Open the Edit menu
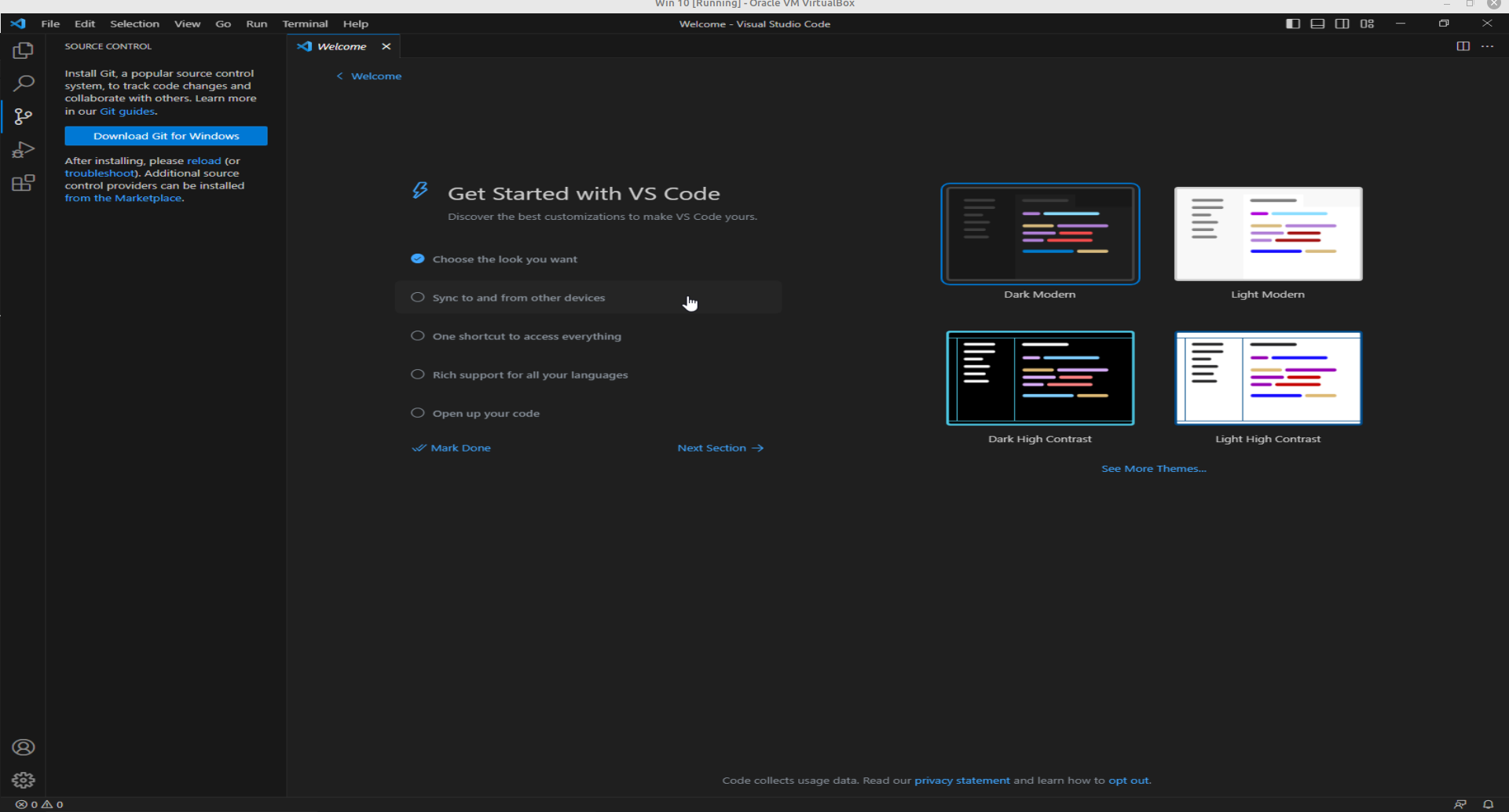Screen dimensions: 1509x812 85,24
